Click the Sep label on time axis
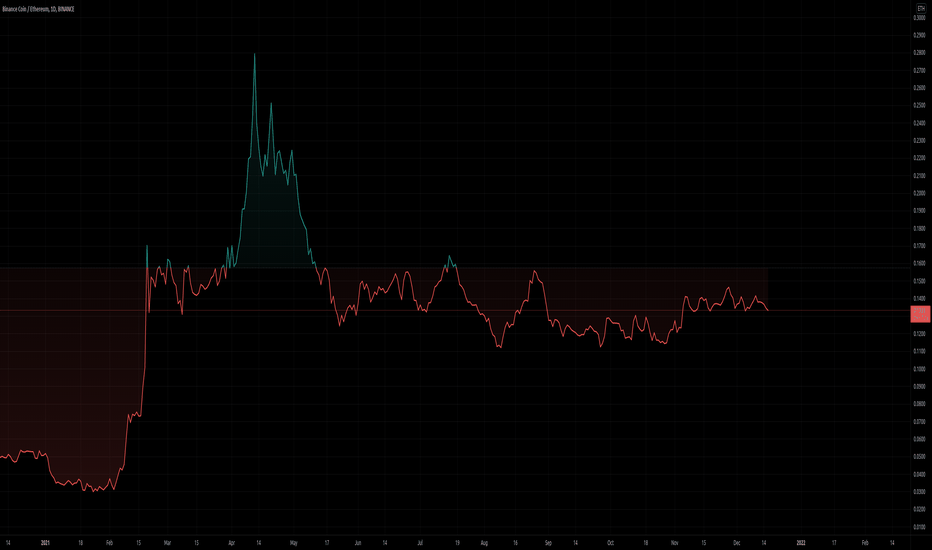The image size is (932, 550). click(x=548, y=543)
